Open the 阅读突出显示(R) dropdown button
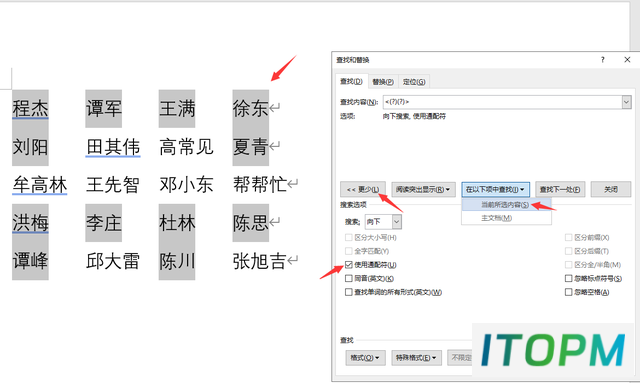 (423, 189)
